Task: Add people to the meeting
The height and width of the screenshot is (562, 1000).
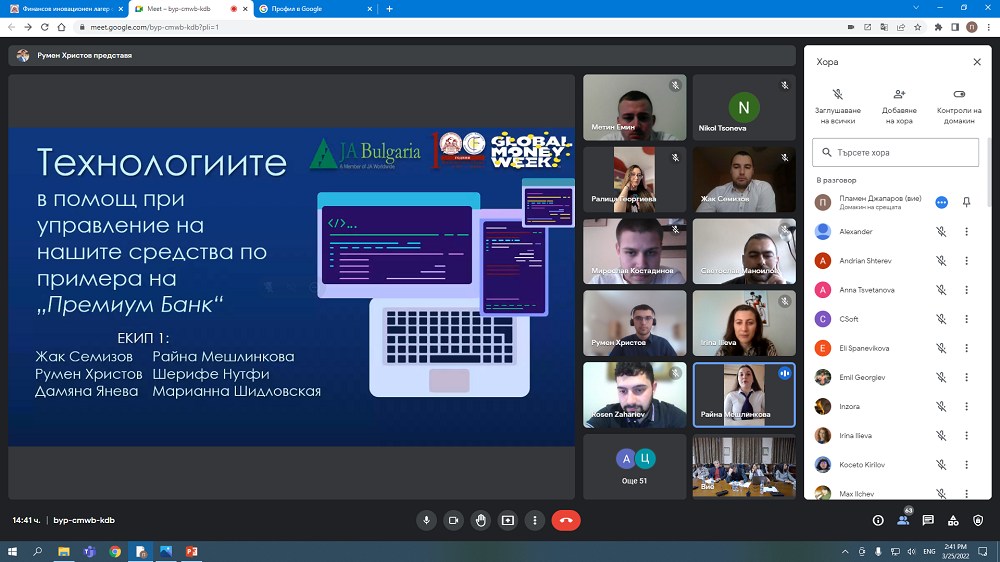Action: (x=899, y=106)
